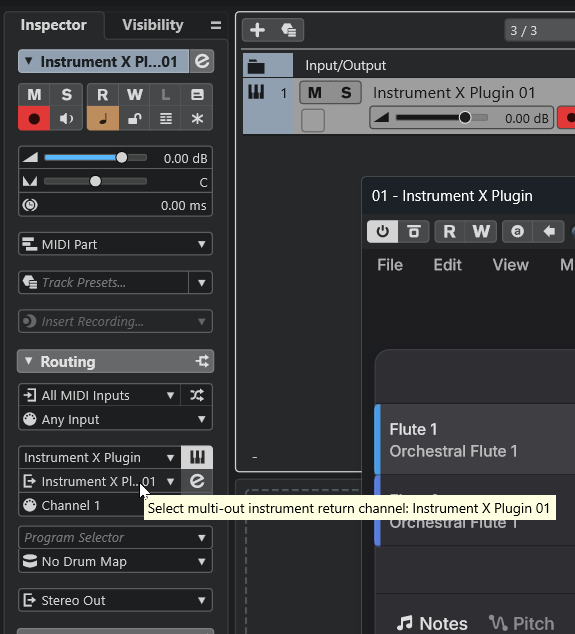Click the Listen (L) button in Inspector

click(165, 95)
